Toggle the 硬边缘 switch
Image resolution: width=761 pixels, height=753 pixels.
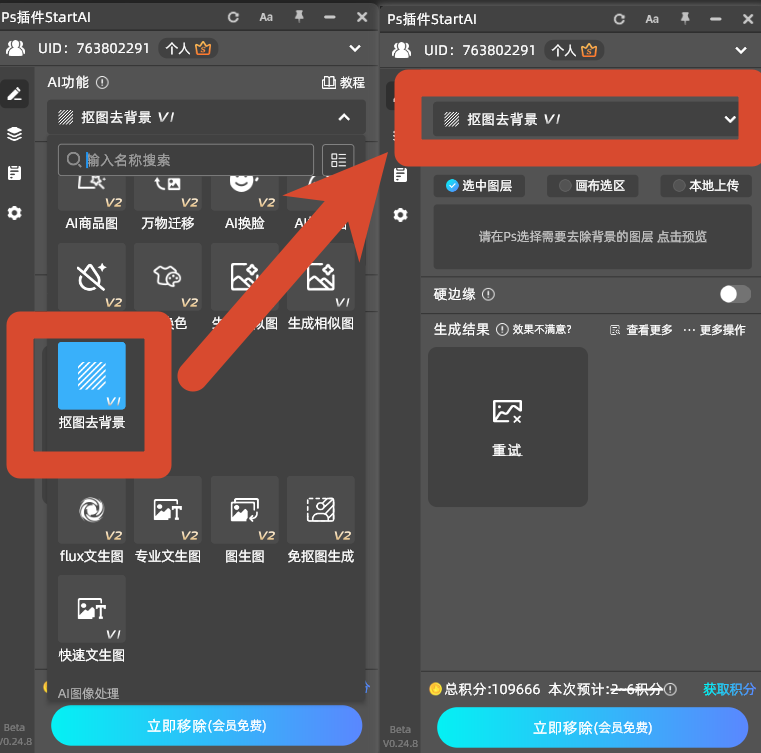click(735, 294)
